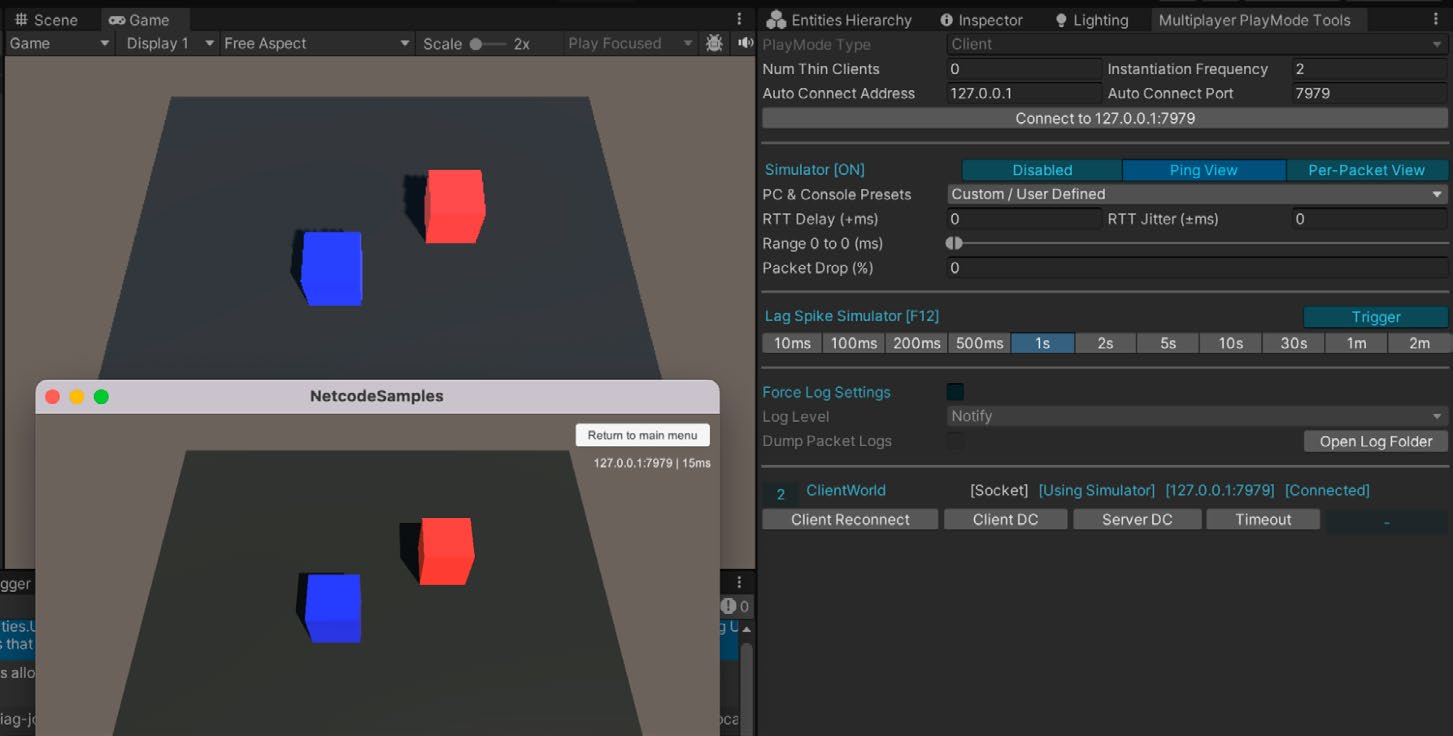Screen dimensions: 1453x736
Task: Adjust the Game view Scale slider
Action: coord(487,44)
